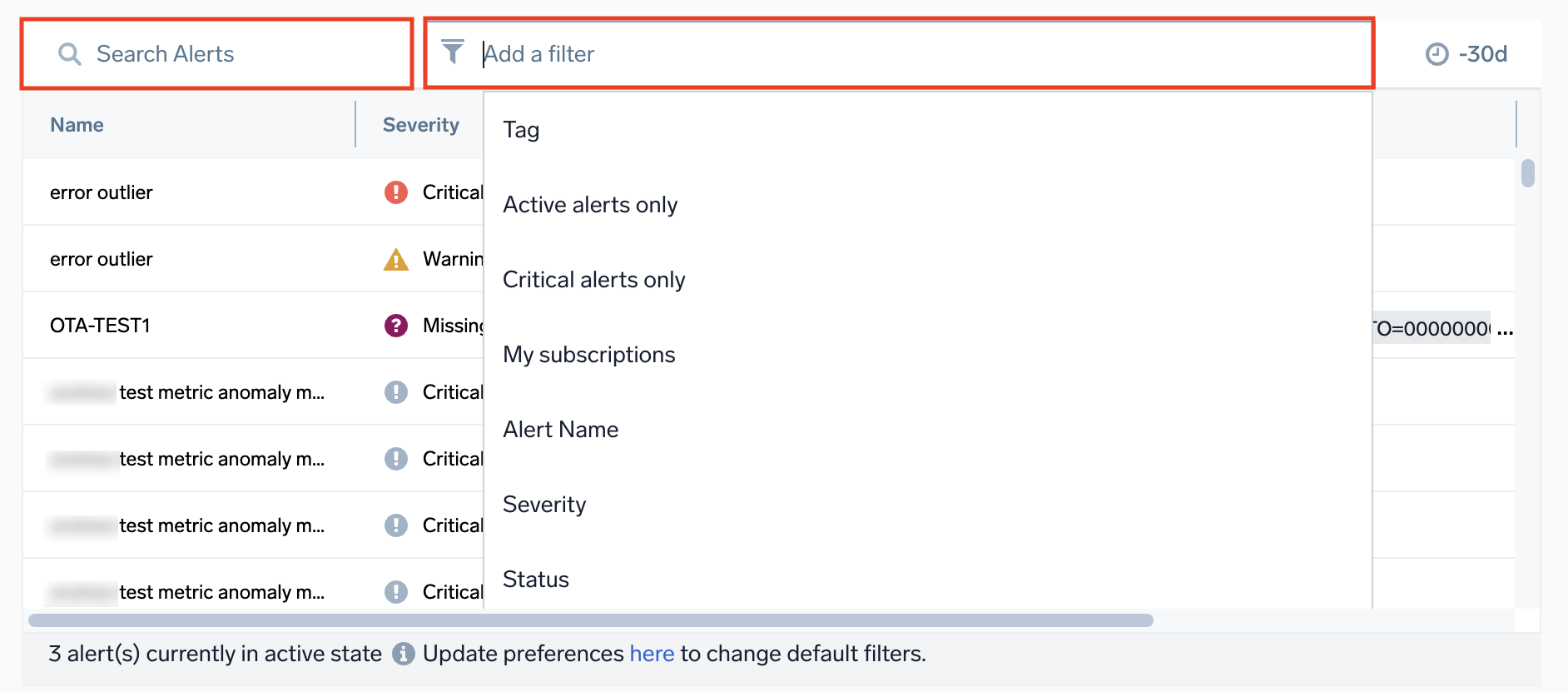This screenshot has height=692, width=1568.
Task: Click the funnel filter icon
Action: (x=453, y=52)
